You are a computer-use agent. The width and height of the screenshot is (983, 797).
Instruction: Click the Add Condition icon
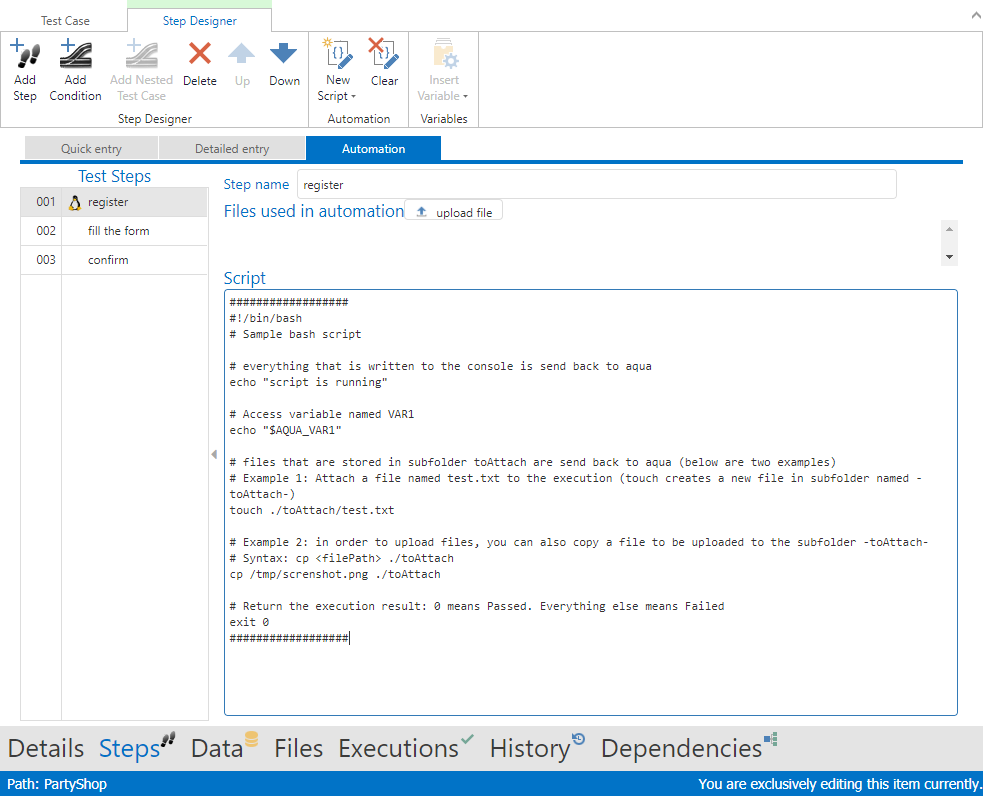[75, 54]
